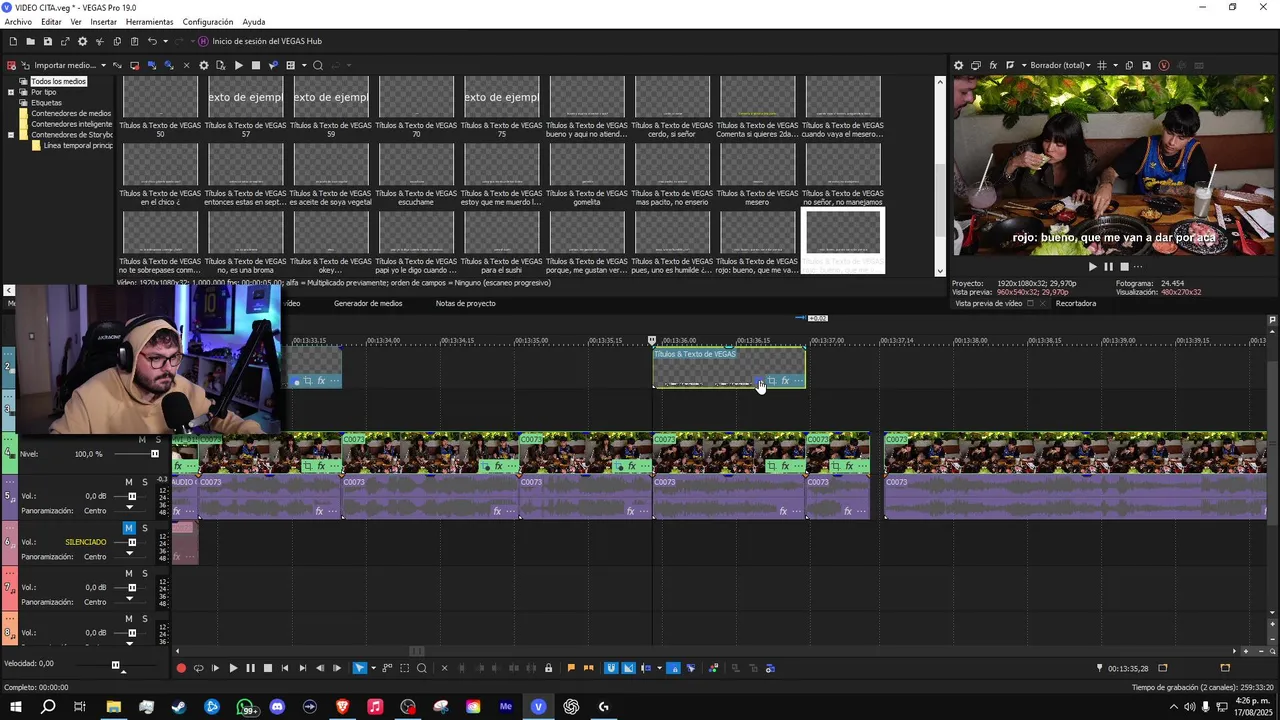Open the Archivo menu
The width and height of the screenshot is (1280, 720).
pos(18,22)
